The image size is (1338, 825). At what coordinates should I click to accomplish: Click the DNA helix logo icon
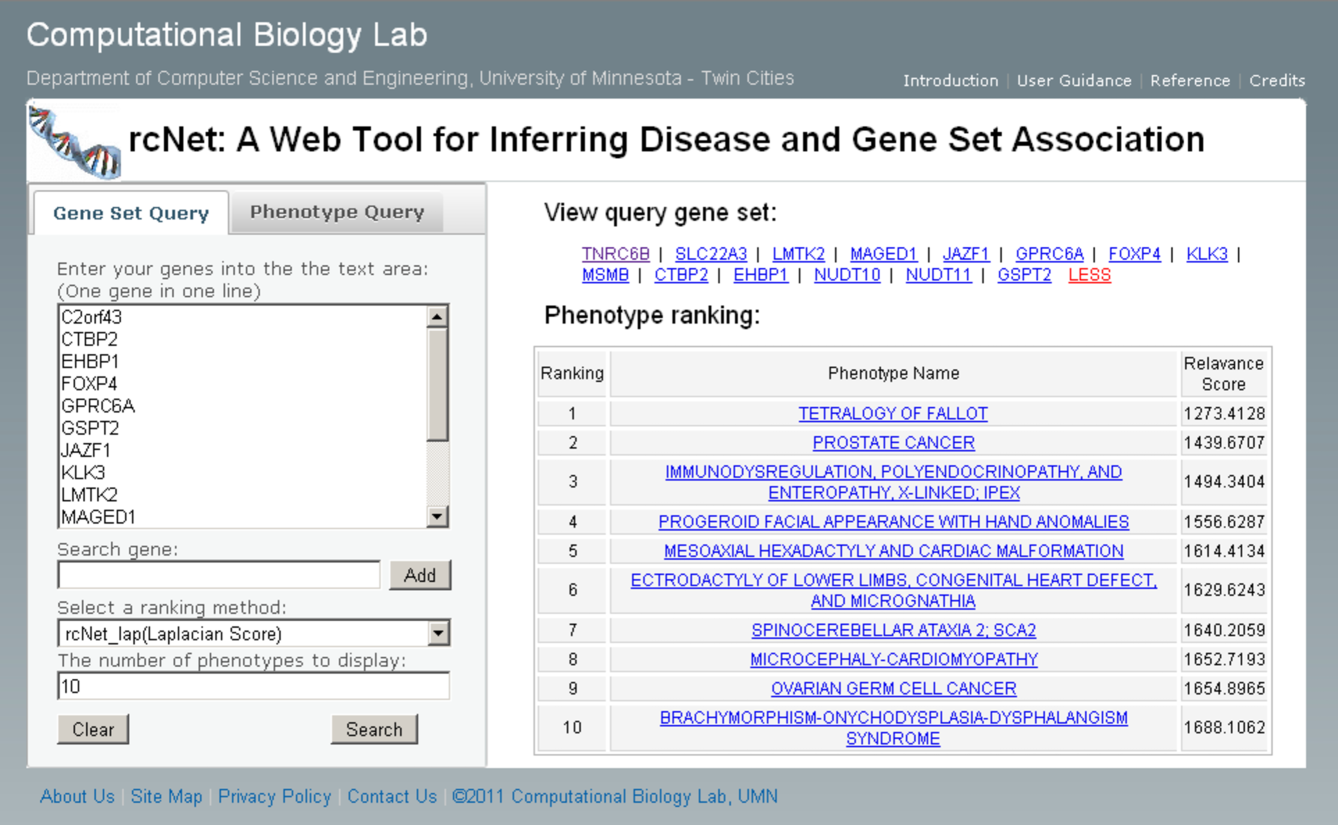(x=75, y=142)
